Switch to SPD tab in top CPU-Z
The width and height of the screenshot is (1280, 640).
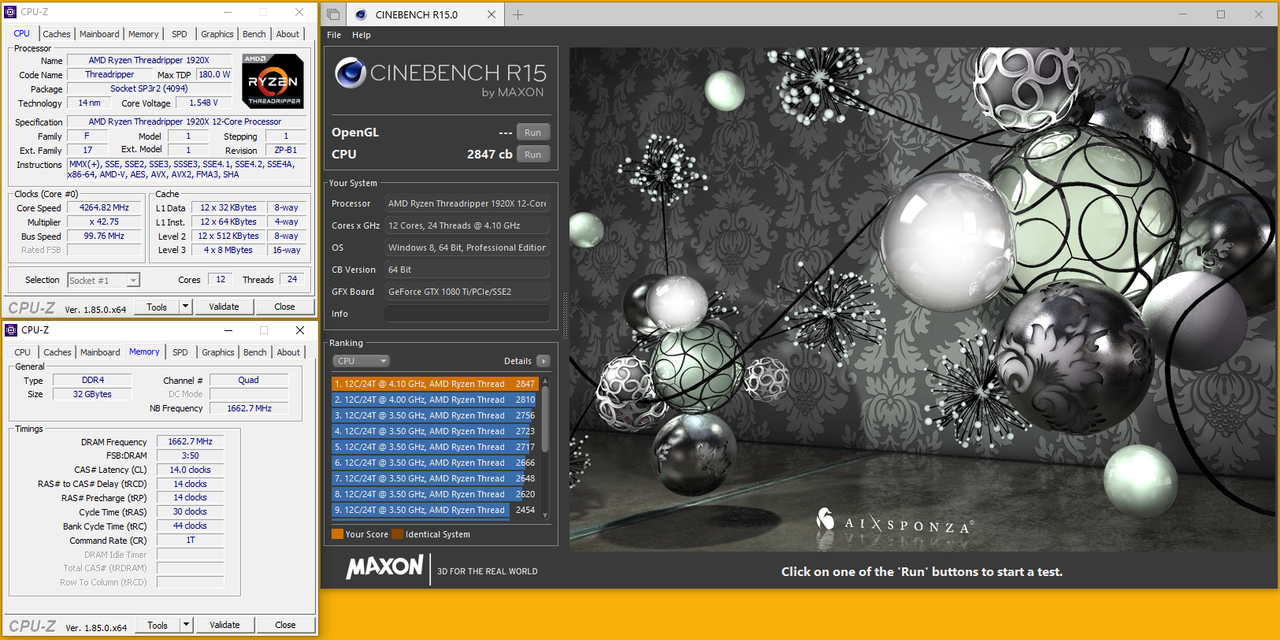pyautogui.click(x=179, y=34)
